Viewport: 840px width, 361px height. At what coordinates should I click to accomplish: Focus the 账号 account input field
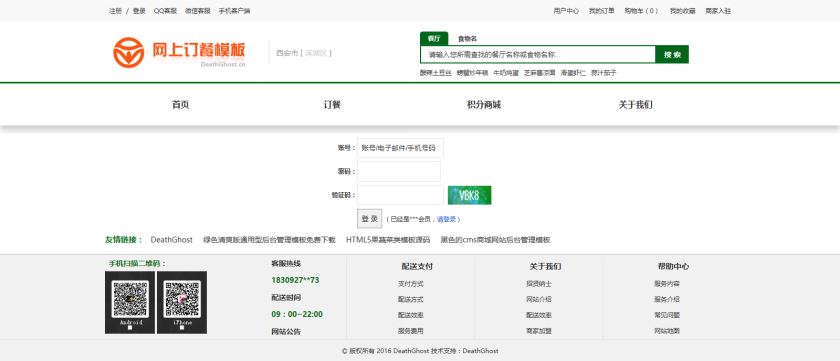(400, 148)
